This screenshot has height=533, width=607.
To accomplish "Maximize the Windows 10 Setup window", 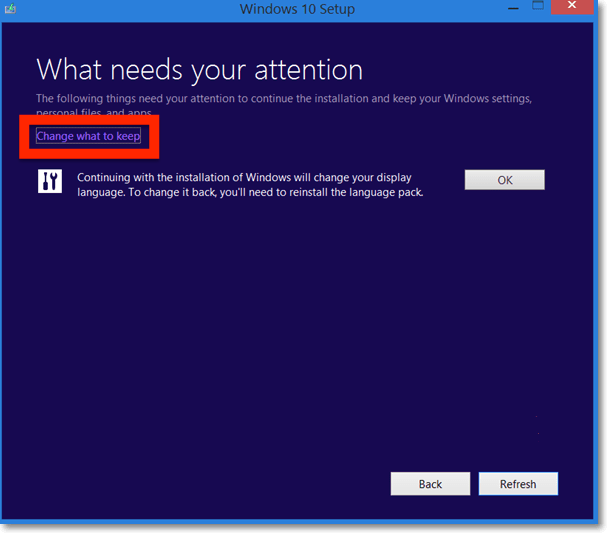I will (x=538, y=6).
